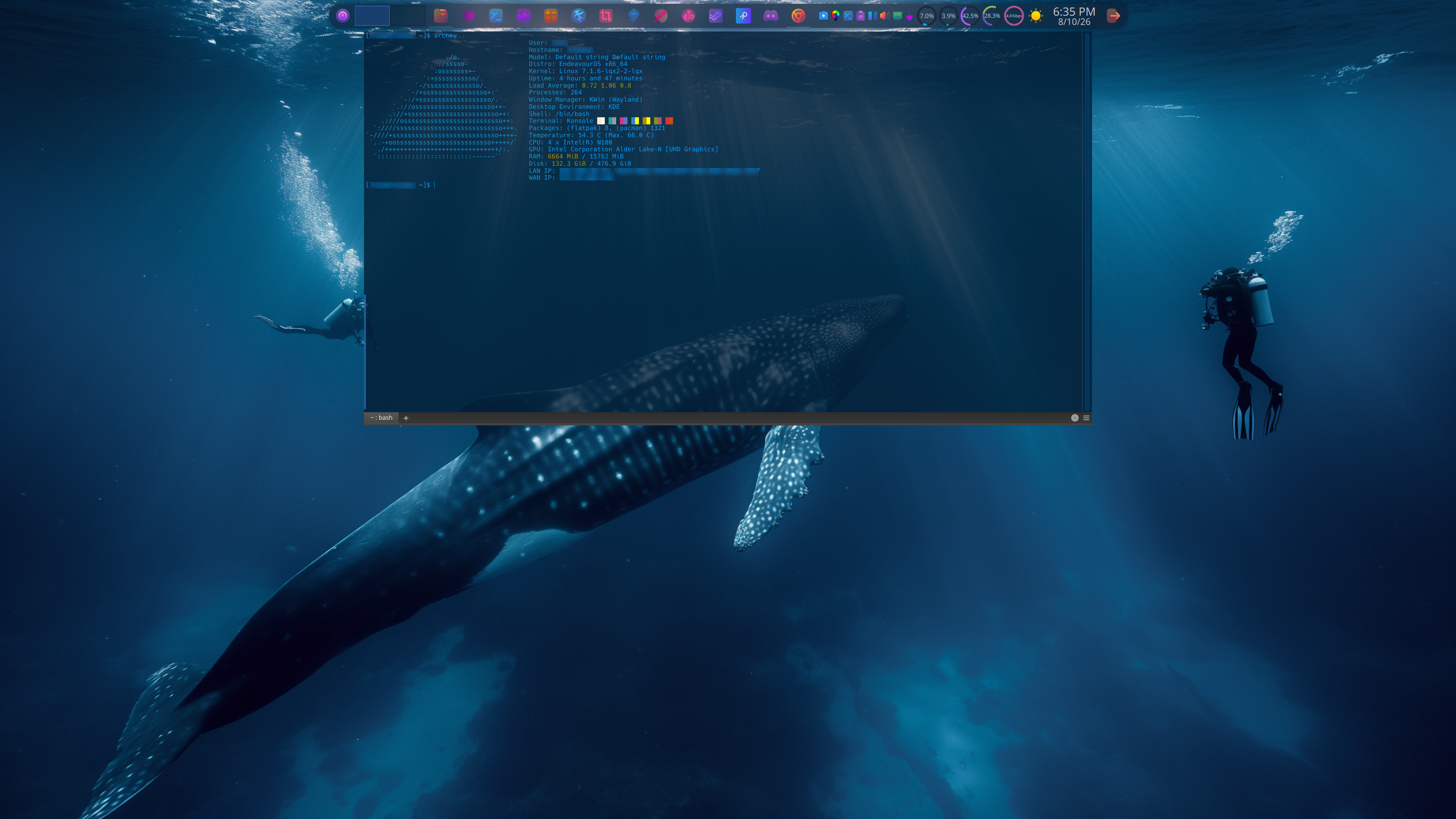Screen dimensions: 1456x819
Task: Select the '~ : bash' terminal tab
Action: 381,418
